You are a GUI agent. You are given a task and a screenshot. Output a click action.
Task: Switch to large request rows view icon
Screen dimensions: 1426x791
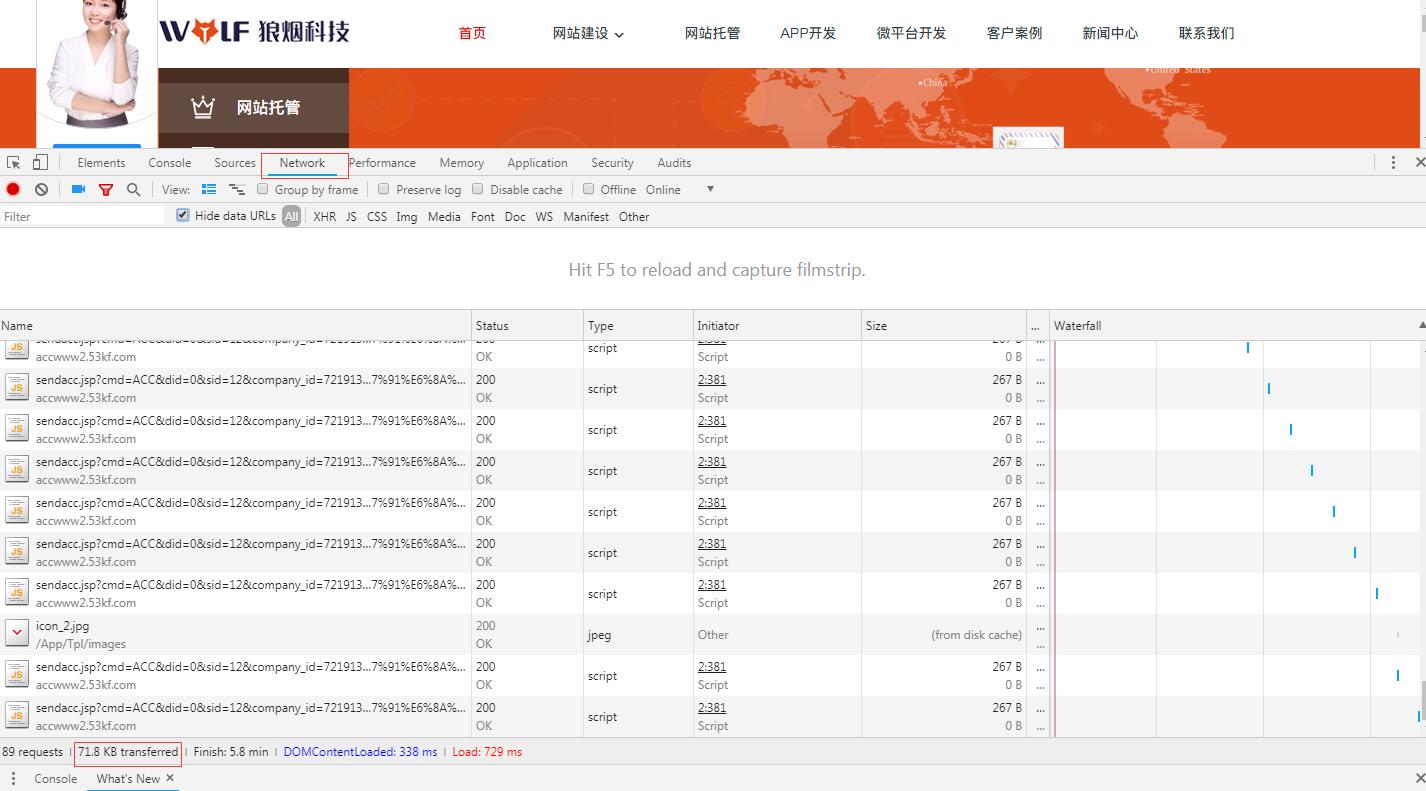pos(208,189)
